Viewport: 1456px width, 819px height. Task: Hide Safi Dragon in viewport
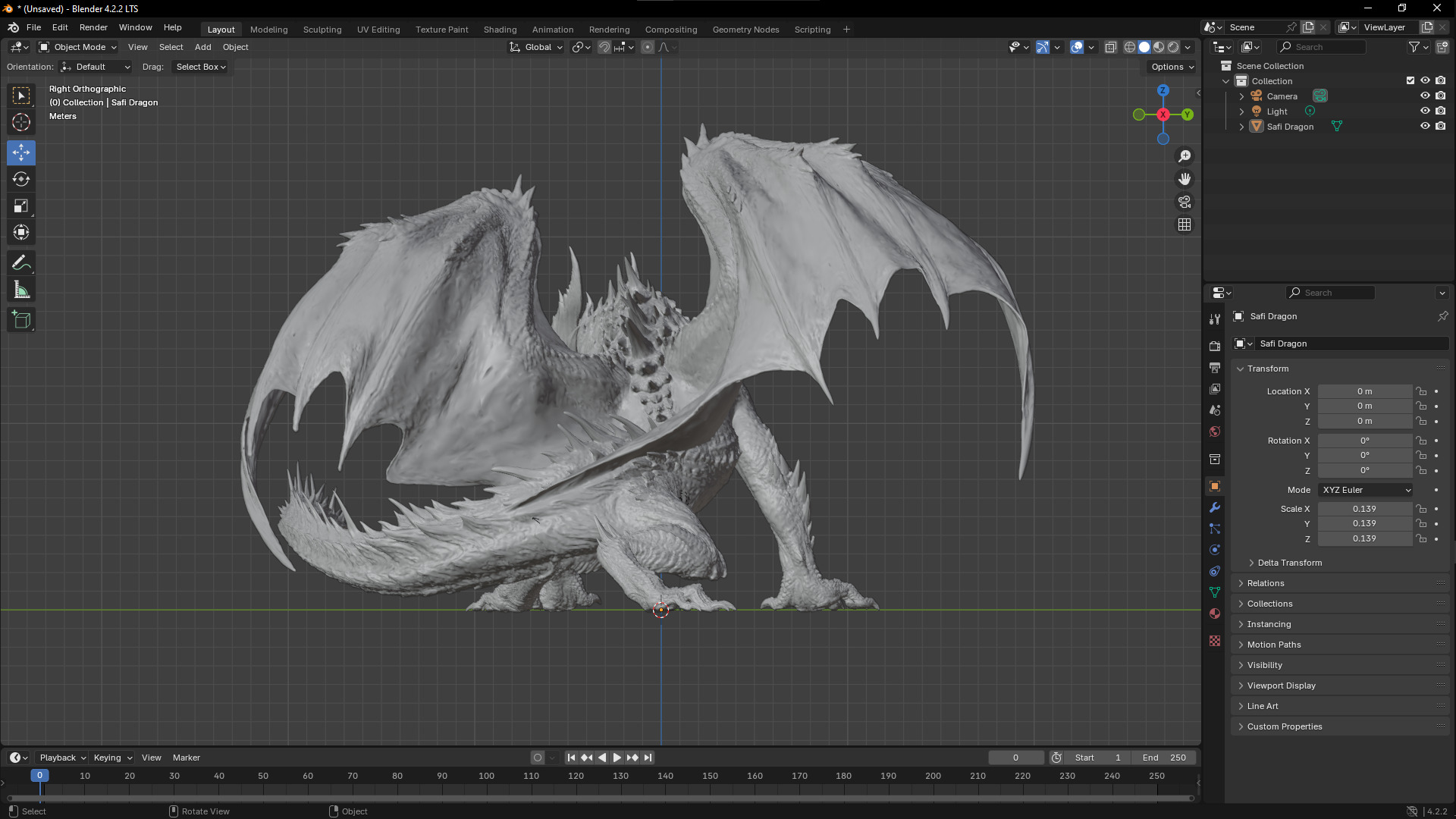click(1425, 127)
